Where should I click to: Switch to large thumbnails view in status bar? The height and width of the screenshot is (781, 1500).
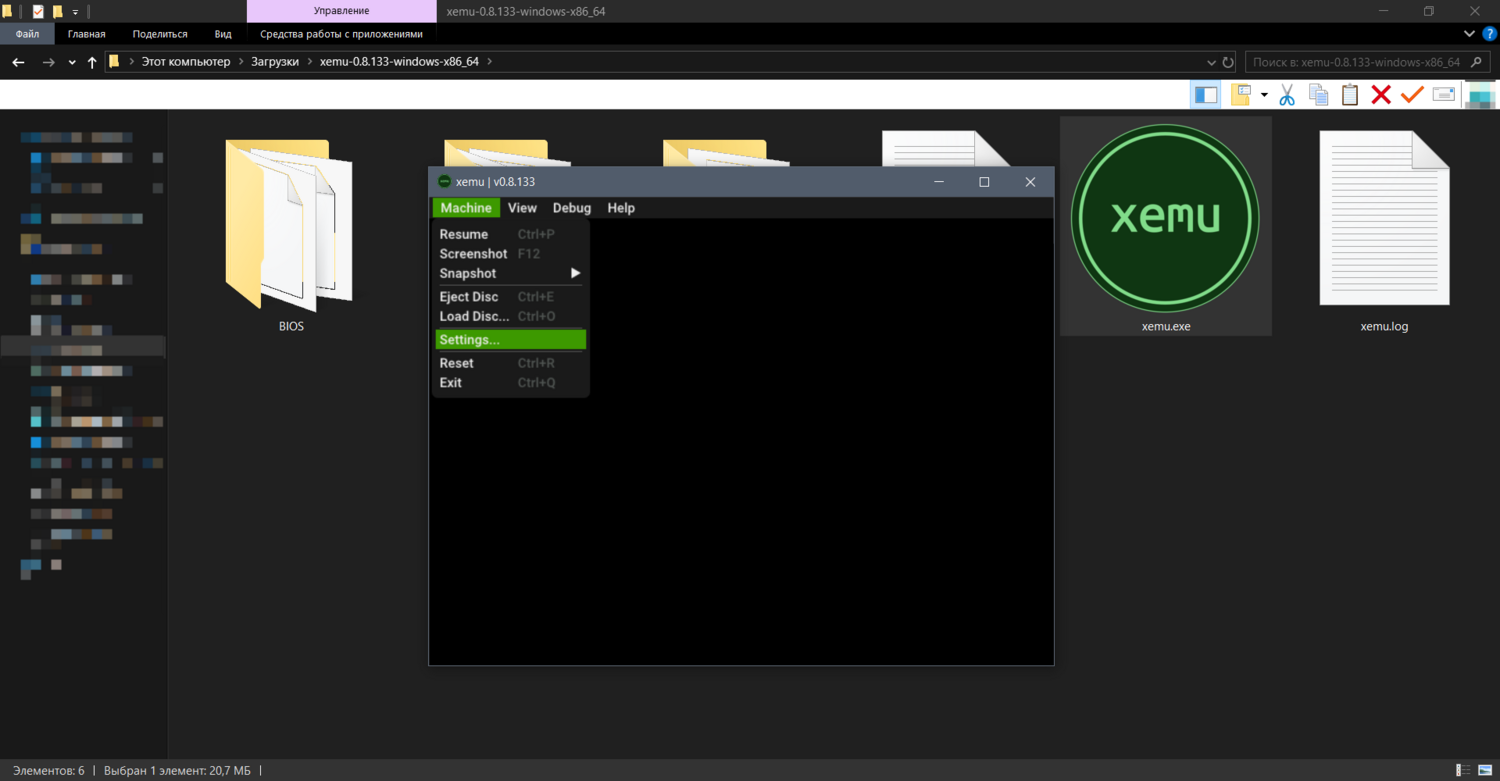coord(1485,771)
